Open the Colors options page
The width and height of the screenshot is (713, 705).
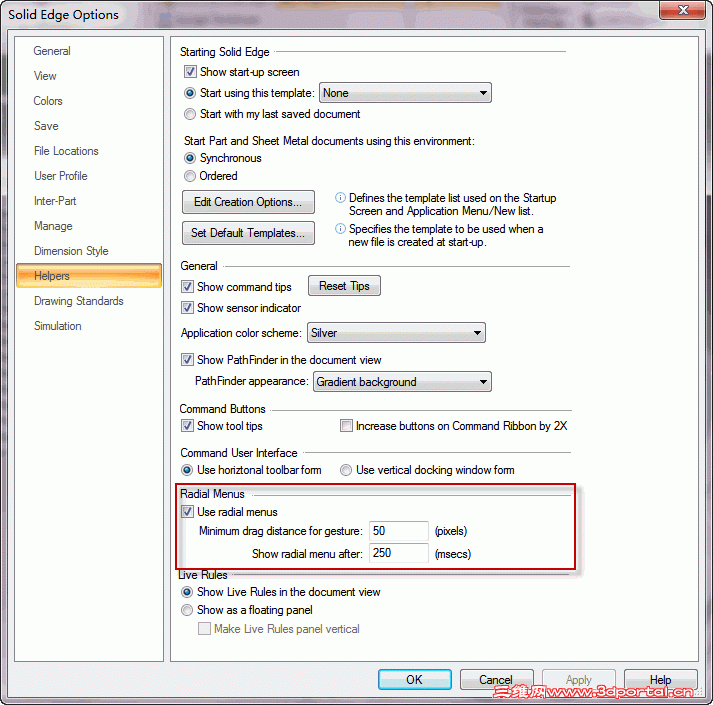(48, 101)
